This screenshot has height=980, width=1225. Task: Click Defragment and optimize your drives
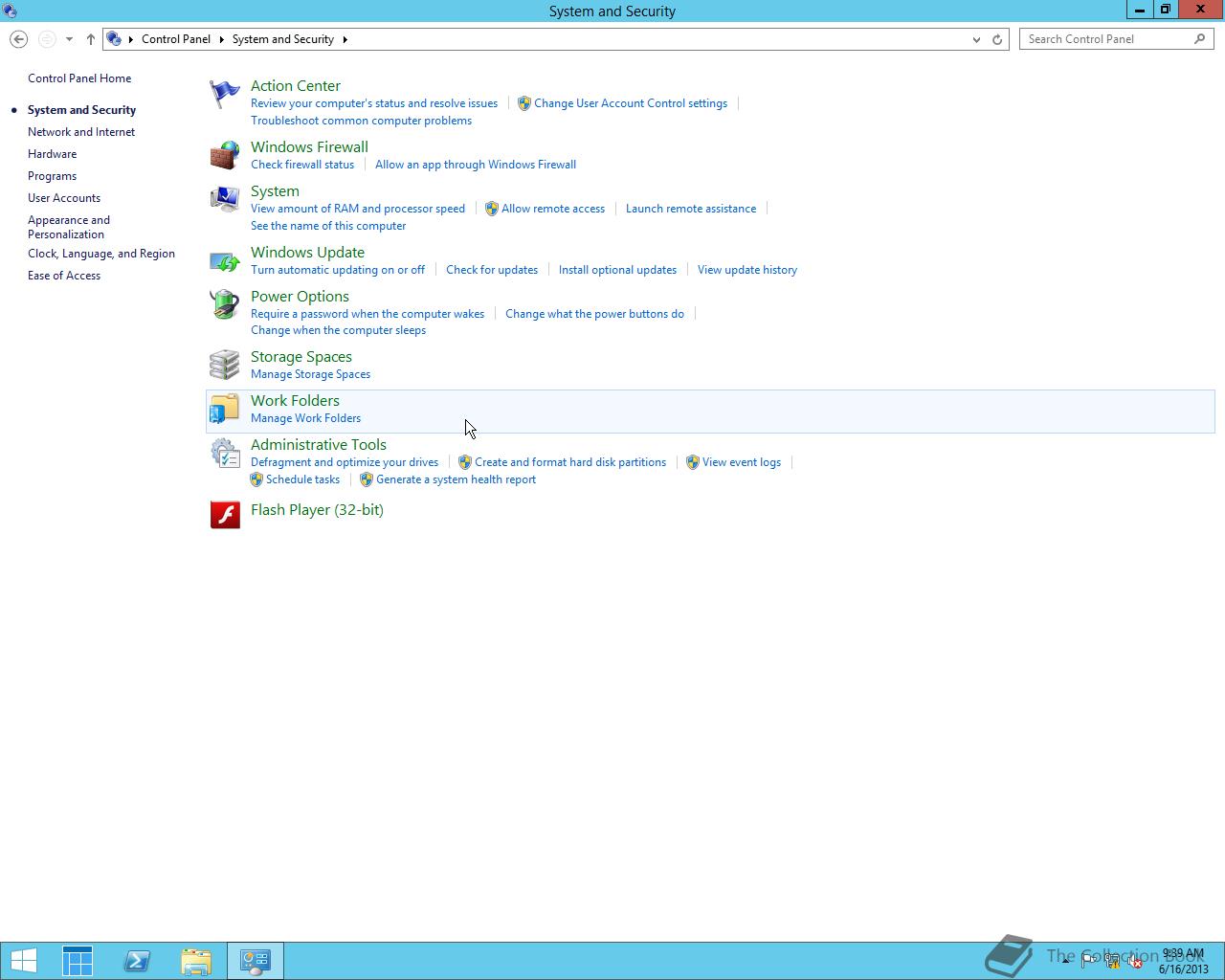point(345,462)
